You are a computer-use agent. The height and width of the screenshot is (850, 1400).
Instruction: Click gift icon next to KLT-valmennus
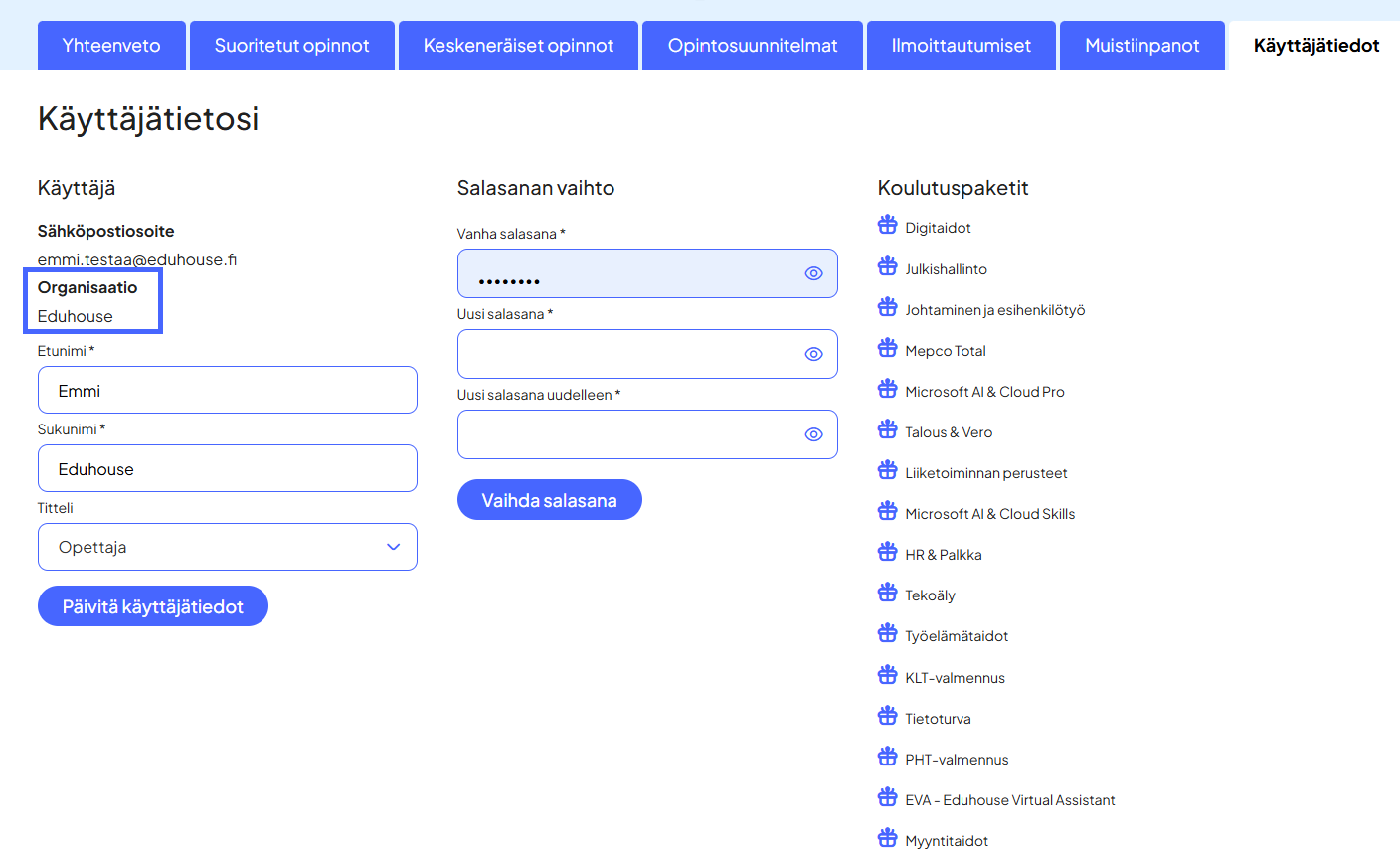(x=887, y=675)
